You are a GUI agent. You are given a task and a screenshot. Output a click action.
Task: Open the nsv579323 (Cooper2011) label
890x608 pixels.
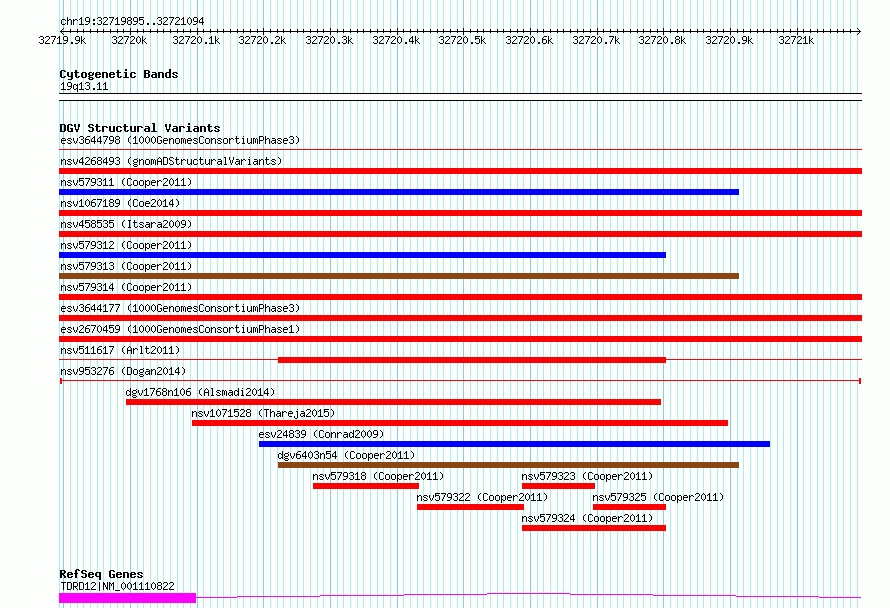(587, 476)
